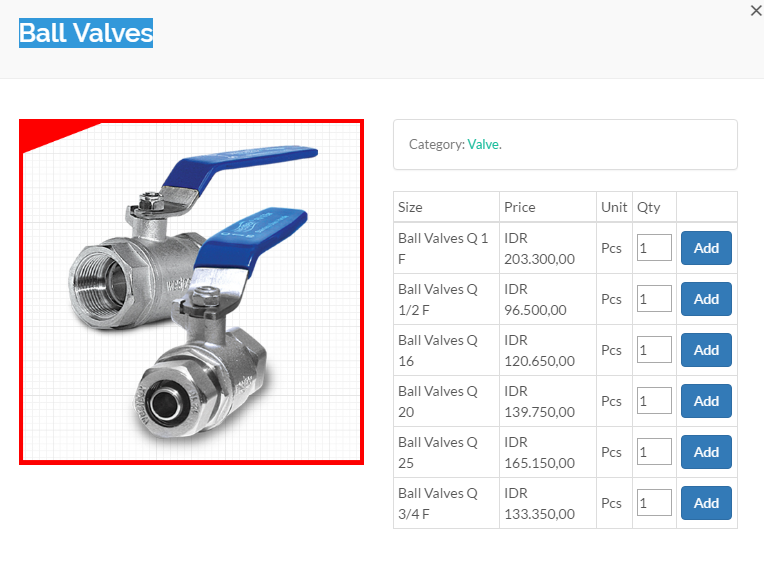Click the Price column header
The width and height of the screenshot is (764, 578).
click(520, 207)
